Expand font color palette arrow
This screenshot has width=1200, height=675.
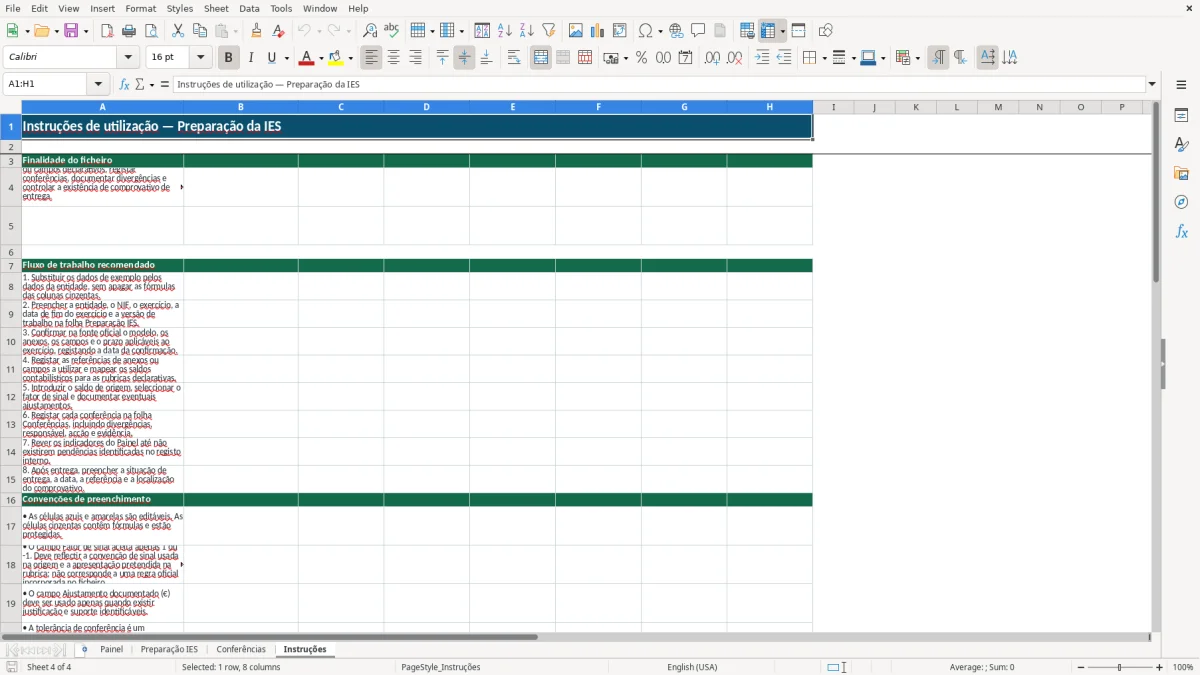point(321,58)
